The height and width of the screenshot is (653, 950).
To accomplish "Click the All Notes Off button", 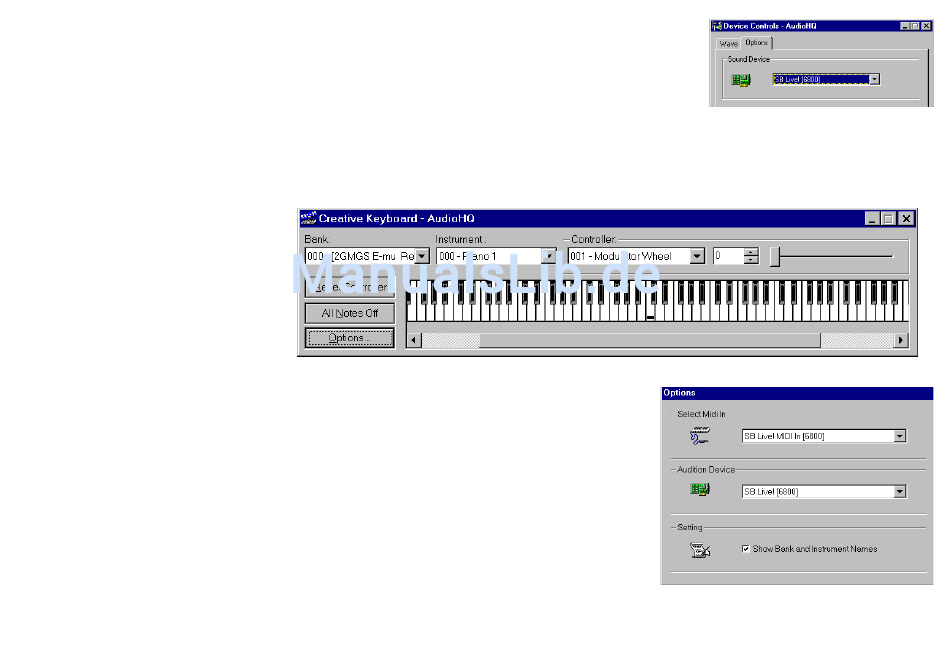I will 350,313.
